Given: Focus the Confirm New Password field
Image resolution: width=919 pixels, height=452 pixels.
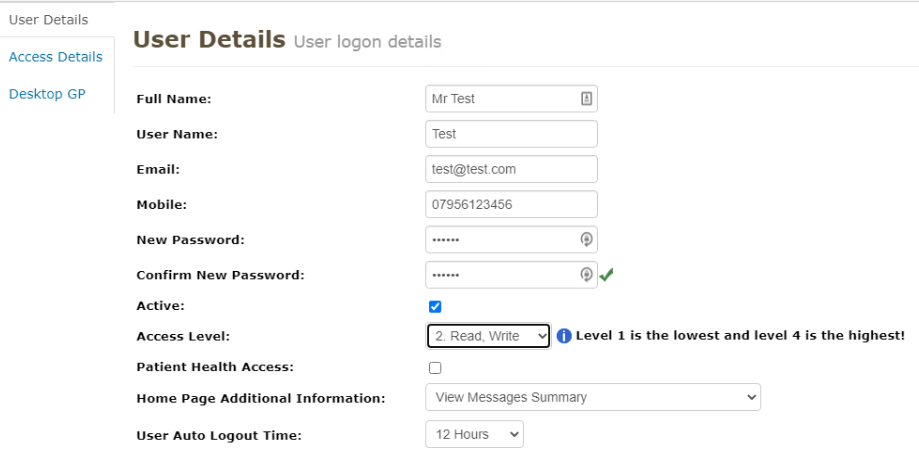Looking at the screenshot, I should click(x=500, y=275).
